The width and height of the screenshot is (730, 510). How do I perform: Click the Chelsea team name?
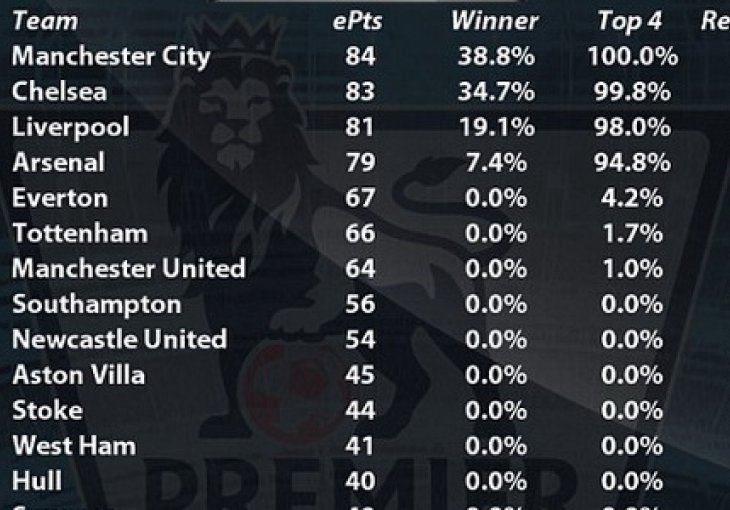(60, 91)
